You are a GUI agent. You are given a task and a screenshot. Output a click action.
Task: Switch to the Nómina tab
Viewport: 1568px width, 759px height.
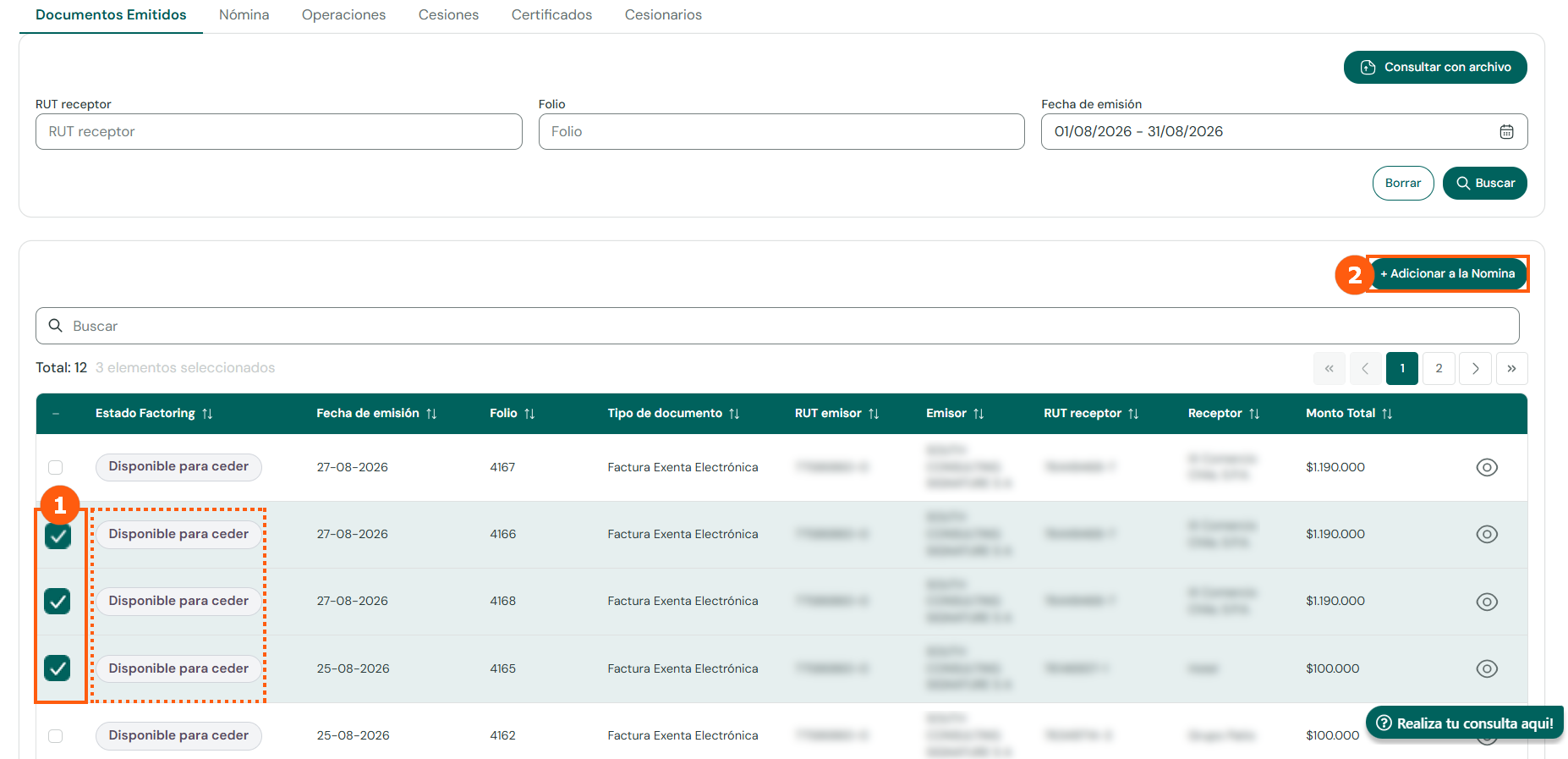(x=244, y=15)
